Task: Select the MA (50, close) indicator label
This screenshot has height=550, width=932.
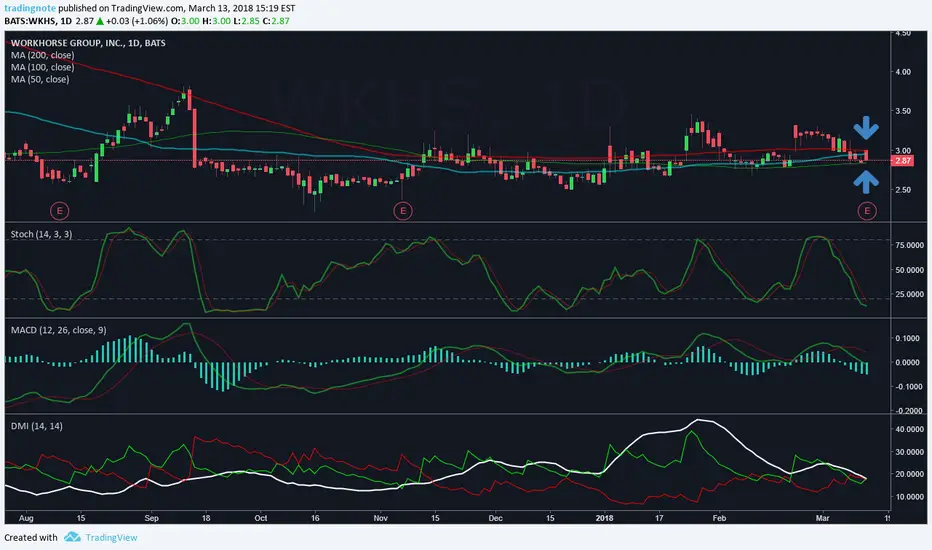Action: pyautogui.click(x=40, y=79)
